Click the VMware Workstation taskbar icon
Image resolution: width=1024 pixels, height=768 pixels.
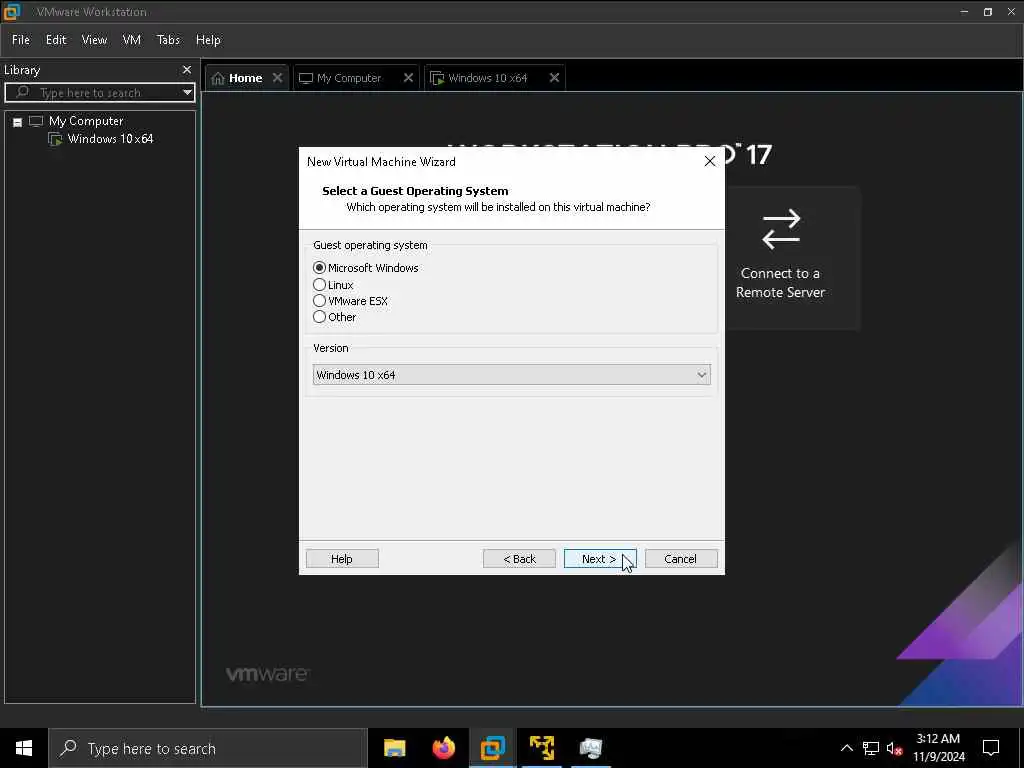pyautogui.click(x=493, y=748)
